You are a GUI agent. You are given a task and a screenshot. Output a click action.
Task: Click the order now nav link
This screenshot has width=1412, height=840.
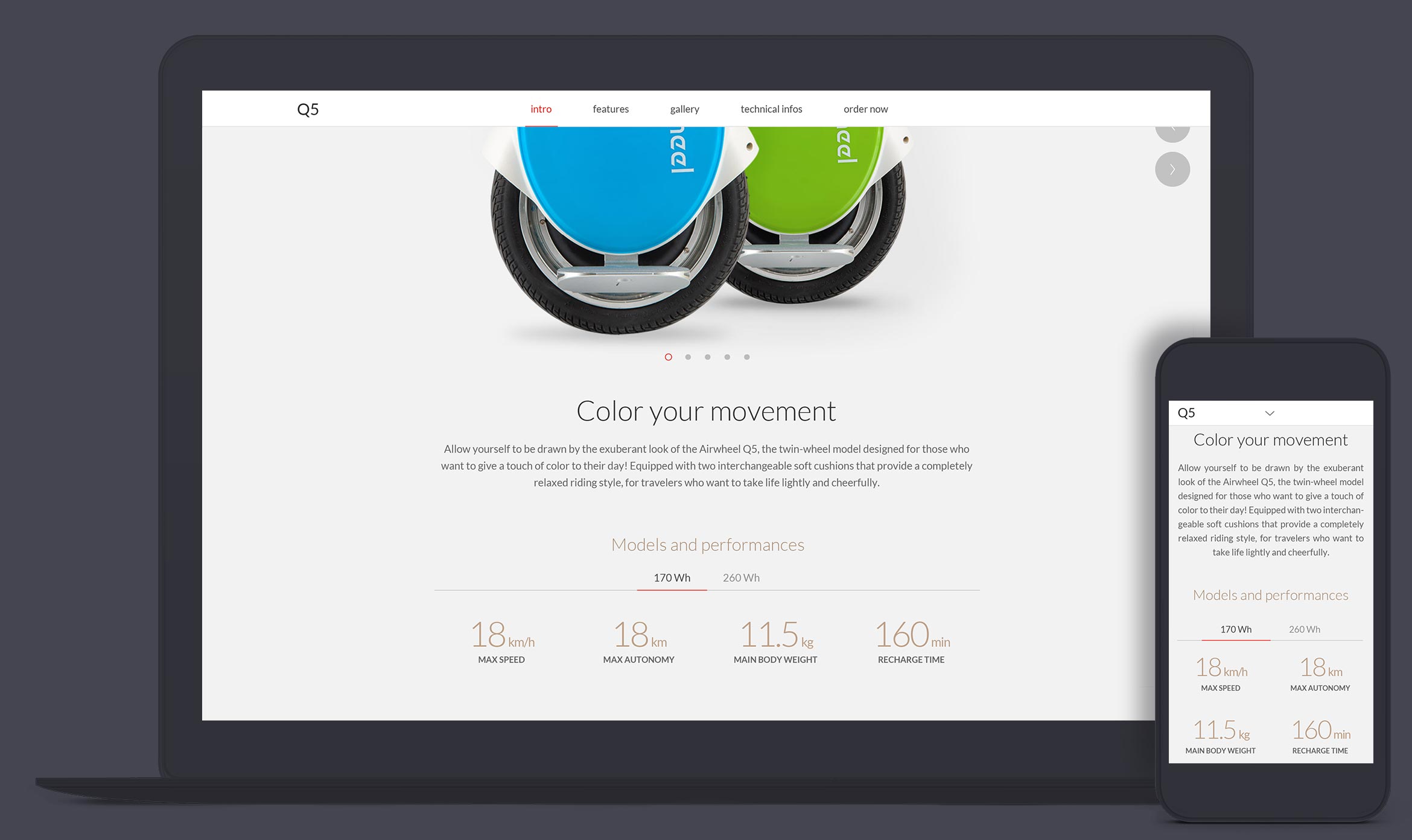coord(865,109)
